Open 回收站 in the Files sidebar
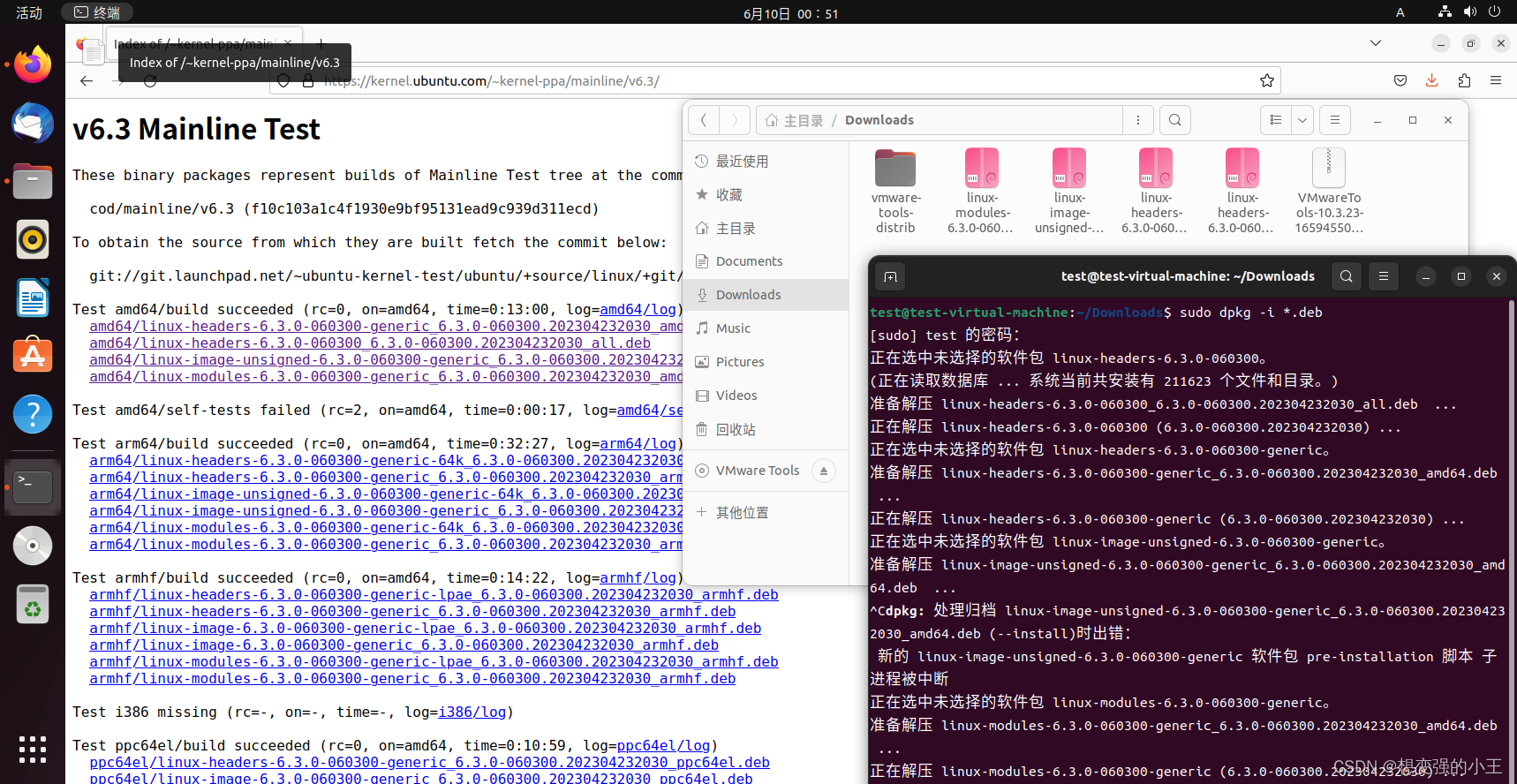This screenshot has height=784, width=1517. [x=766, y=429]
